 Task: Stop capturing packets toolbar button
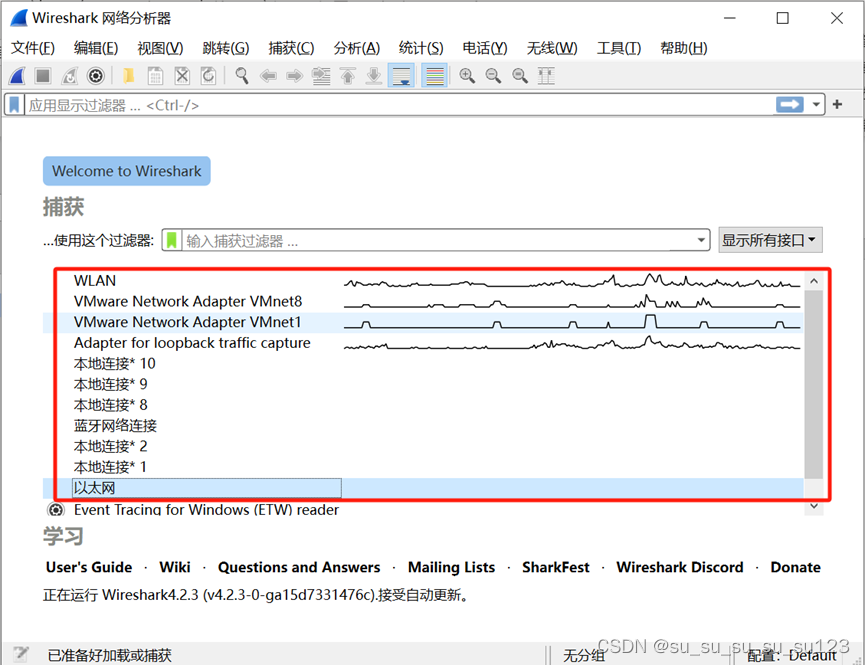tap(43, 76)
